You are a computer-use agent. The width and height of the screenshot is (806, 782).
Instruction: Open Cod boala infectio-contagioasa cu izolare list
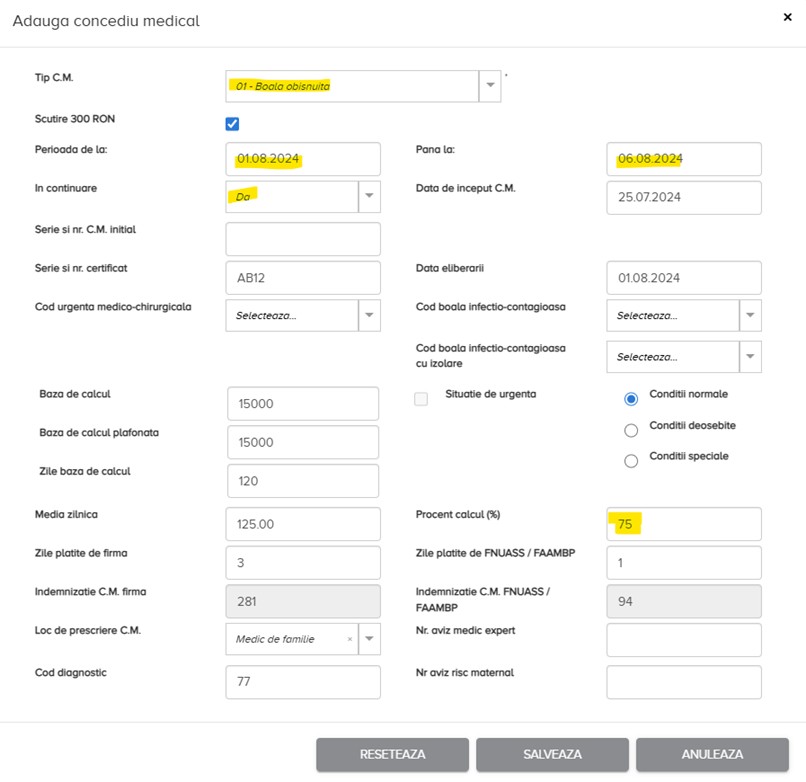pos(750,357)
